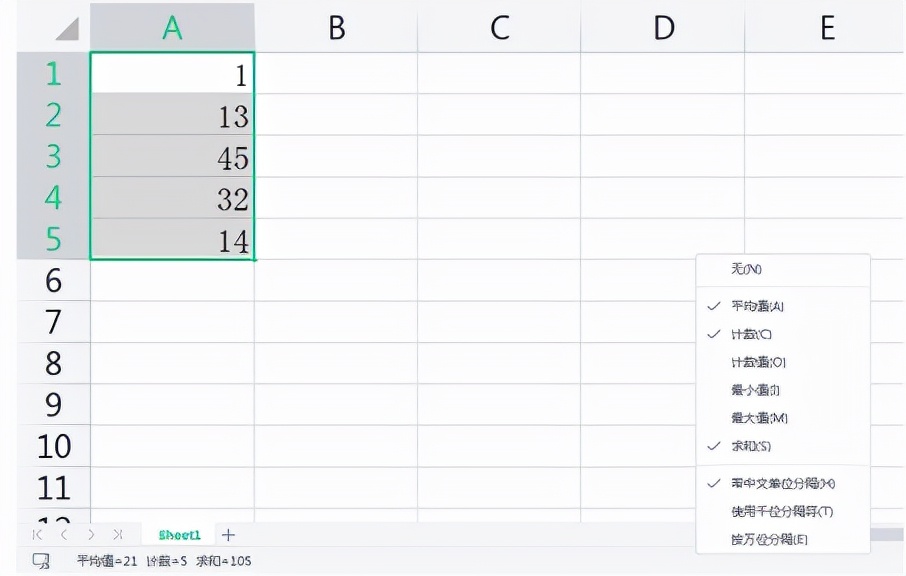Image resolution: width=906 pixels, height=576 pixels.
Task: Click the select-all corner triangle
Action: point(66,28)
